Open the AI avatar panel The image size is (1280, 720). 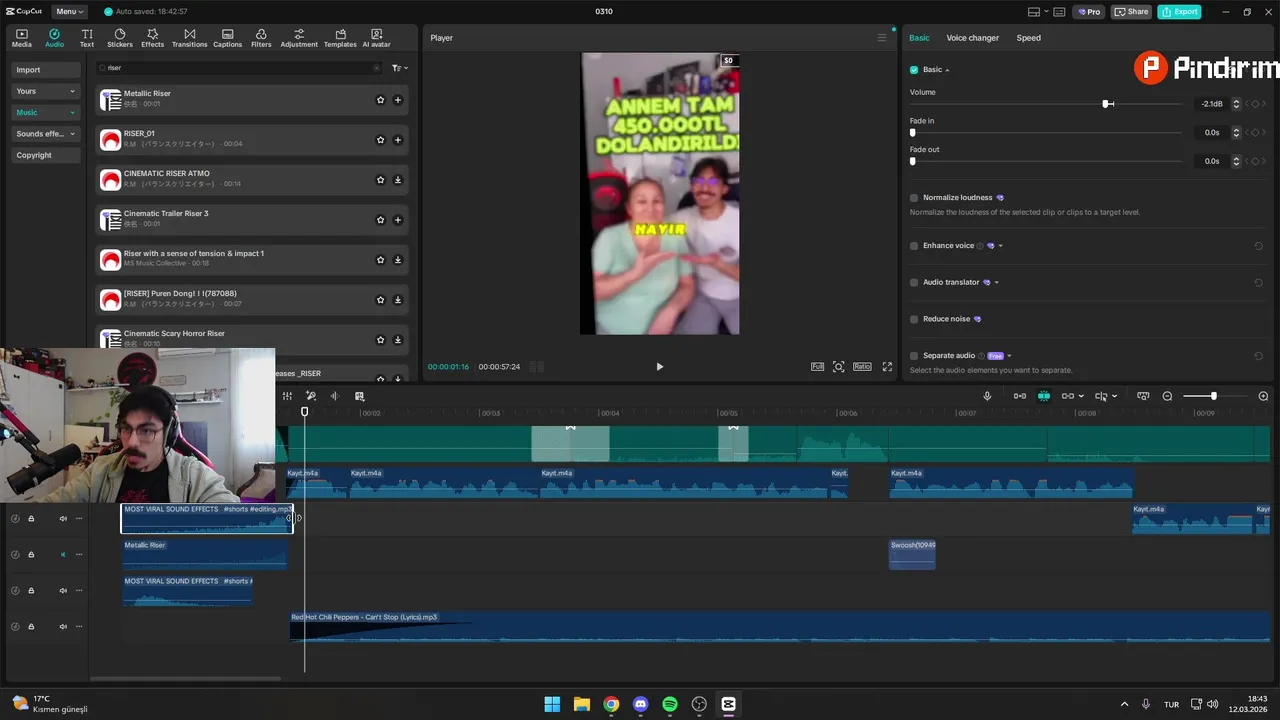(x=377, y=38)
